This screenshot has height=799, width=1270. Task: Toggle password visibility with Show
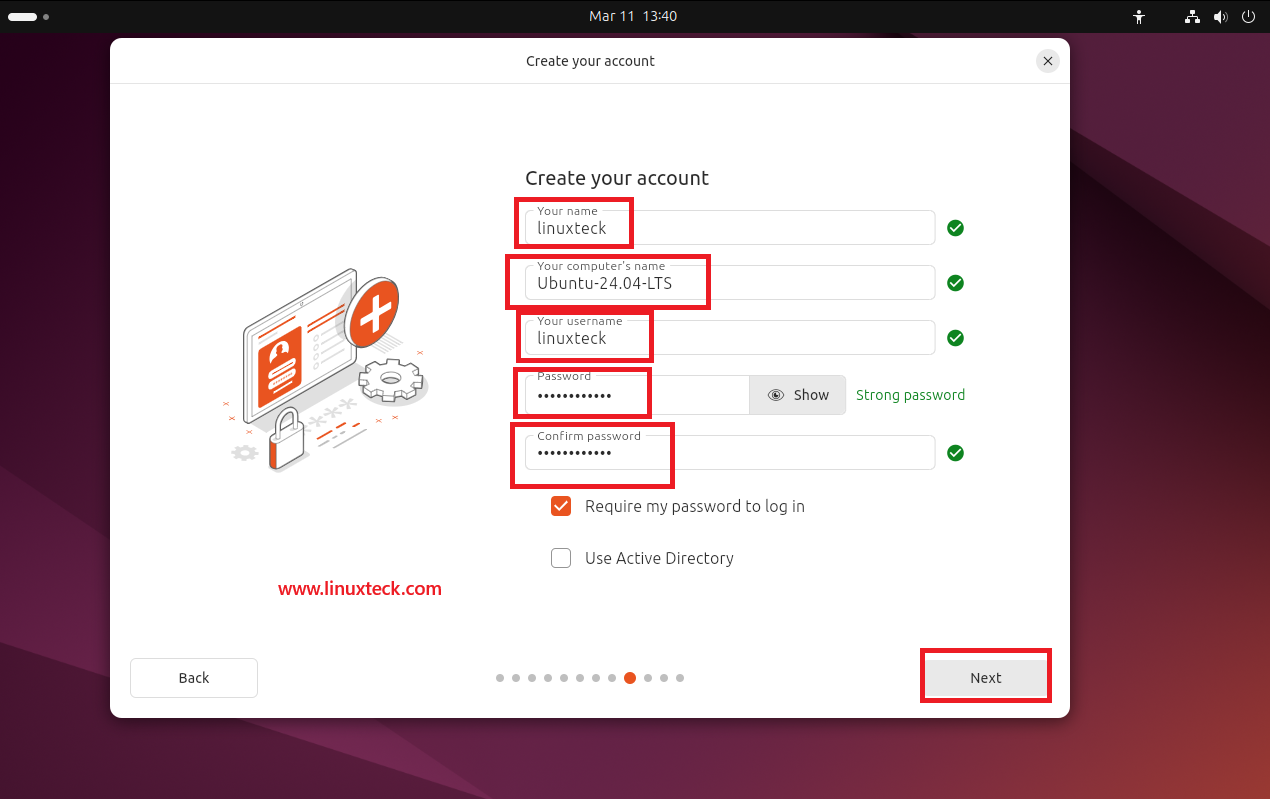tap(797, 395)
